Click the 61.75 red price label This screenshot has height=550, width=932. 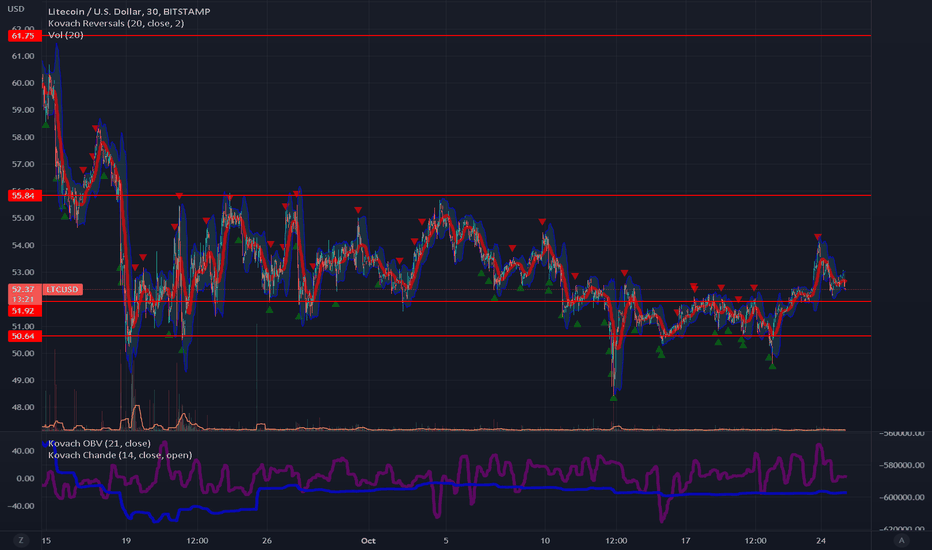(24, 36)
